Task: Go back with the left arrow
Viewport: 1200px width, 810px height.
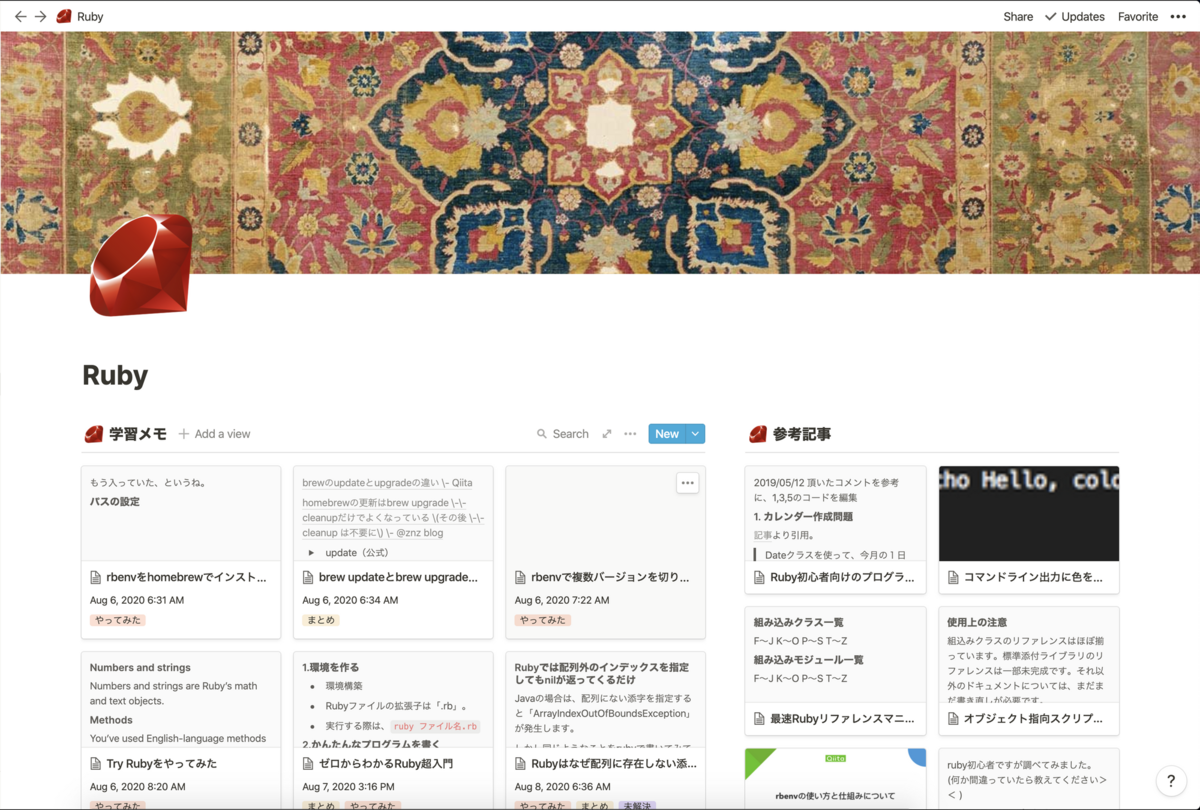Action: (x=20, y=16)
